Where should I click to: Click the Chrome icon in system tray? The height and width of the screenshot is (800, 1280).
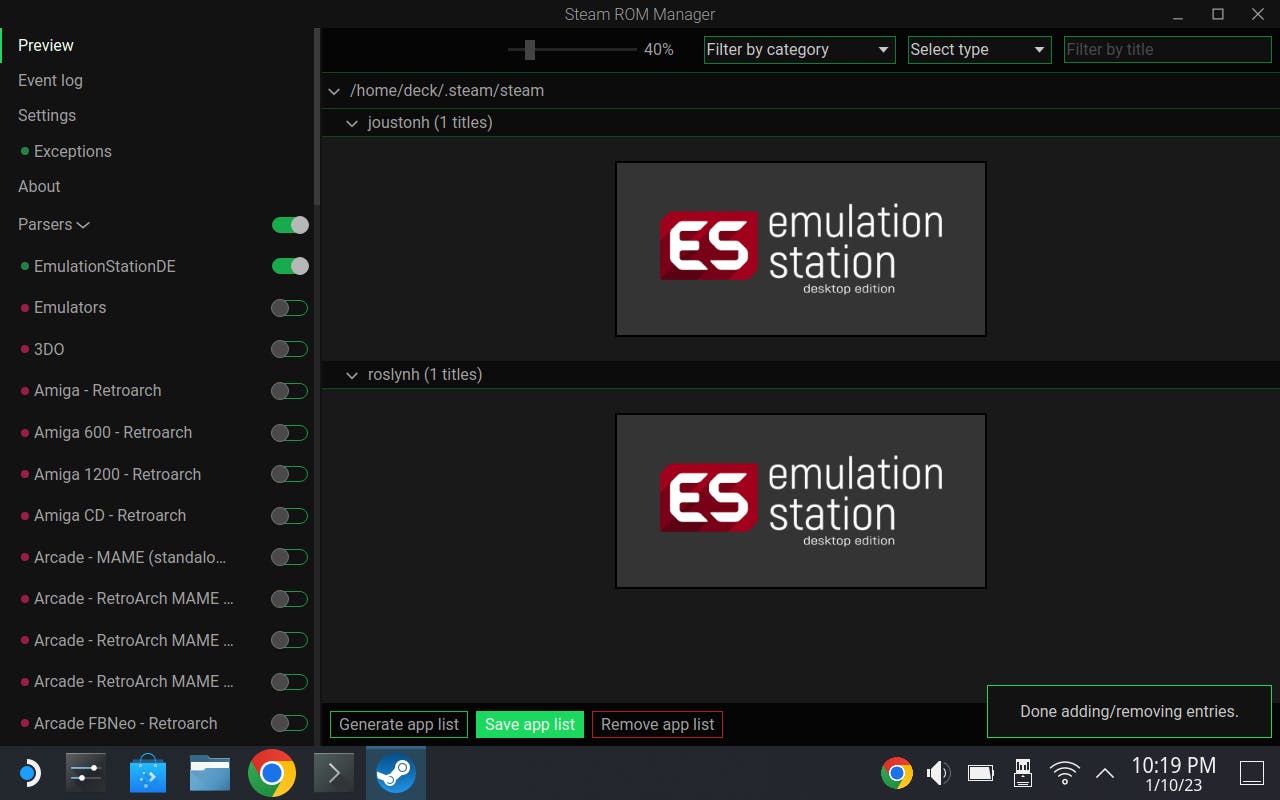(897, 773)
